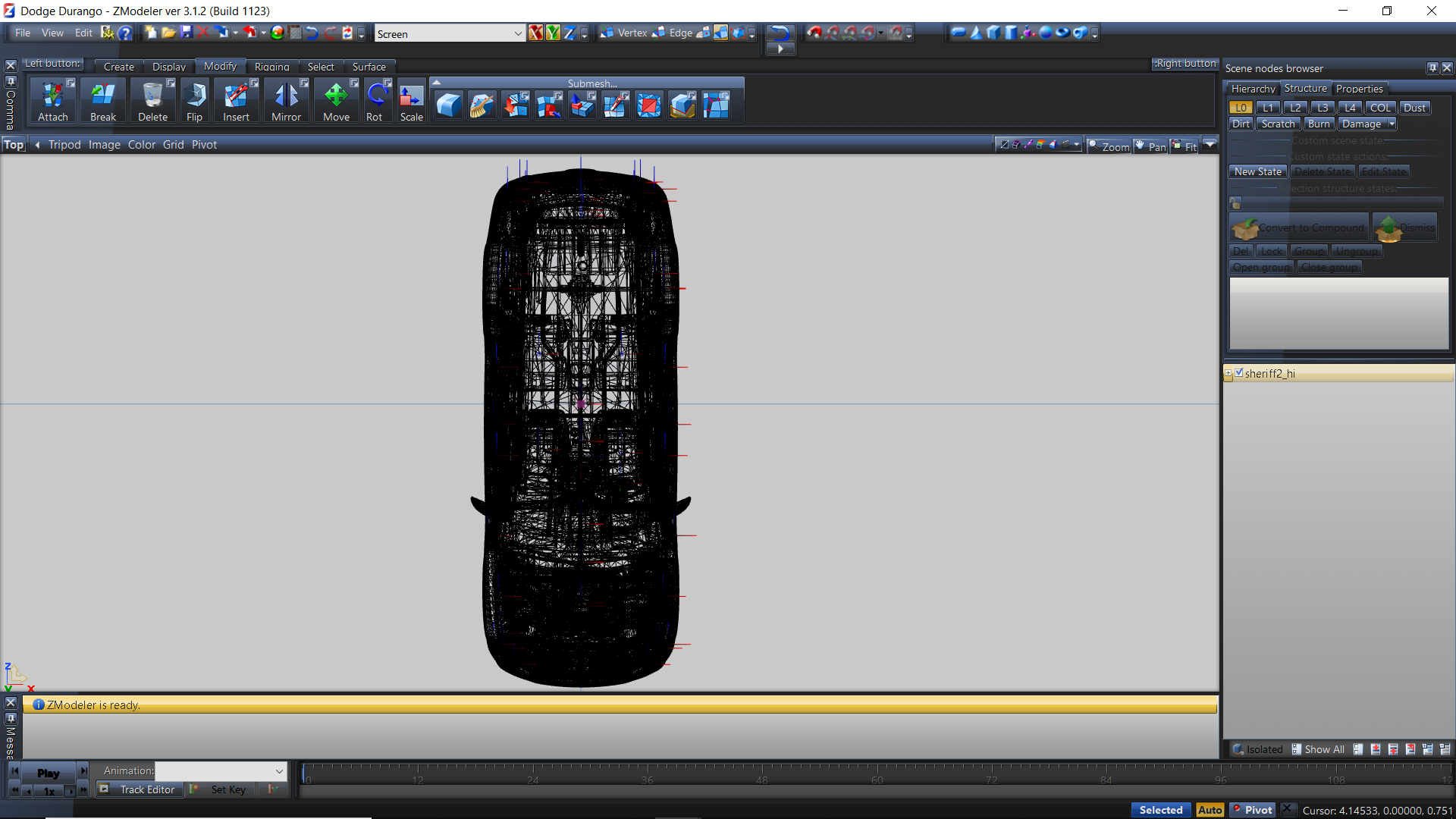Open the Hierarchy tab
The width and height of the screenshot is (1456, 819).
pyautogui.click(x=1253, y=89)
